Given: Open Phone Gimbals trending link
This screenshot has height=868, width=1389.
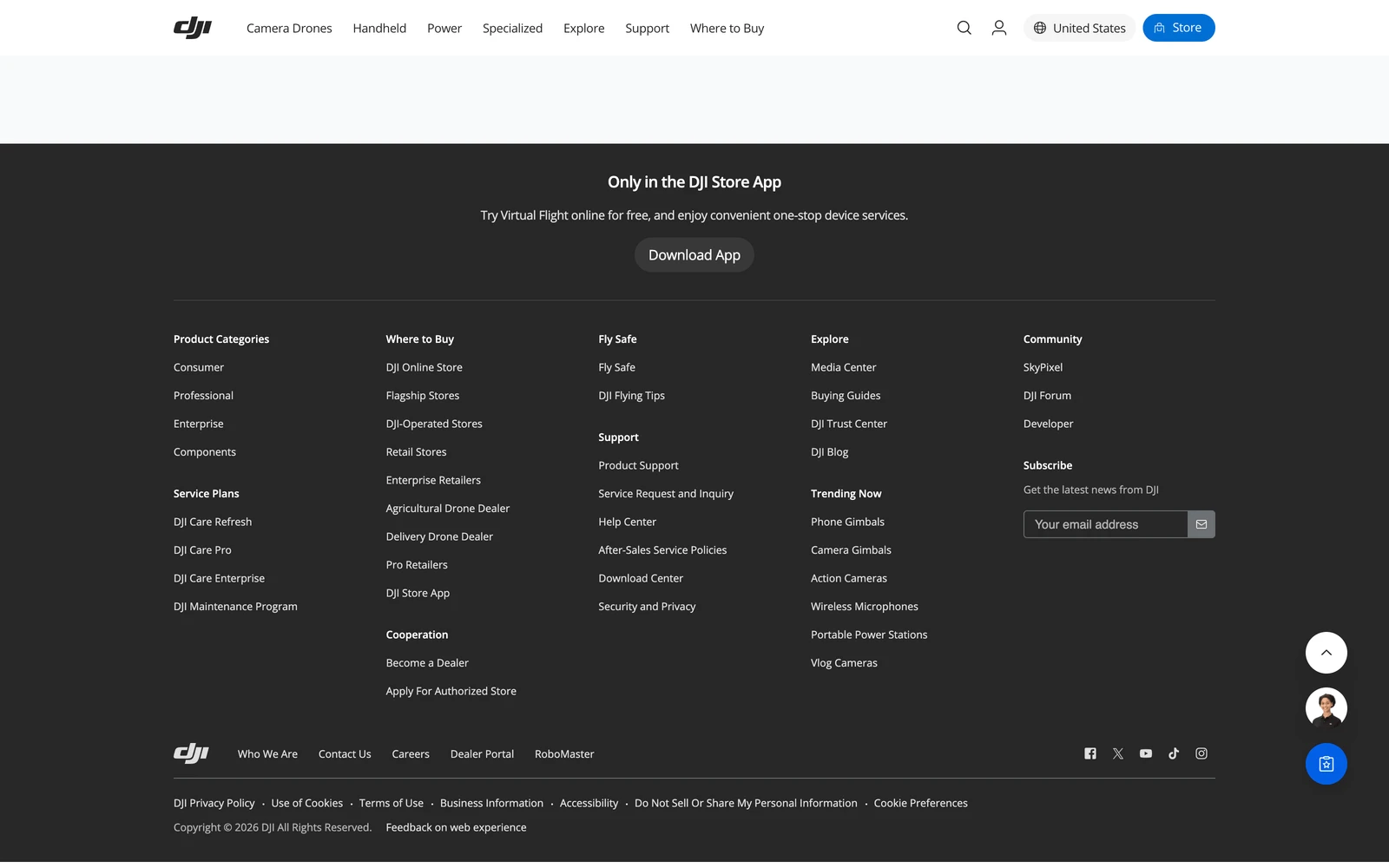Looking at the screenshot, I should pos(847,522).
